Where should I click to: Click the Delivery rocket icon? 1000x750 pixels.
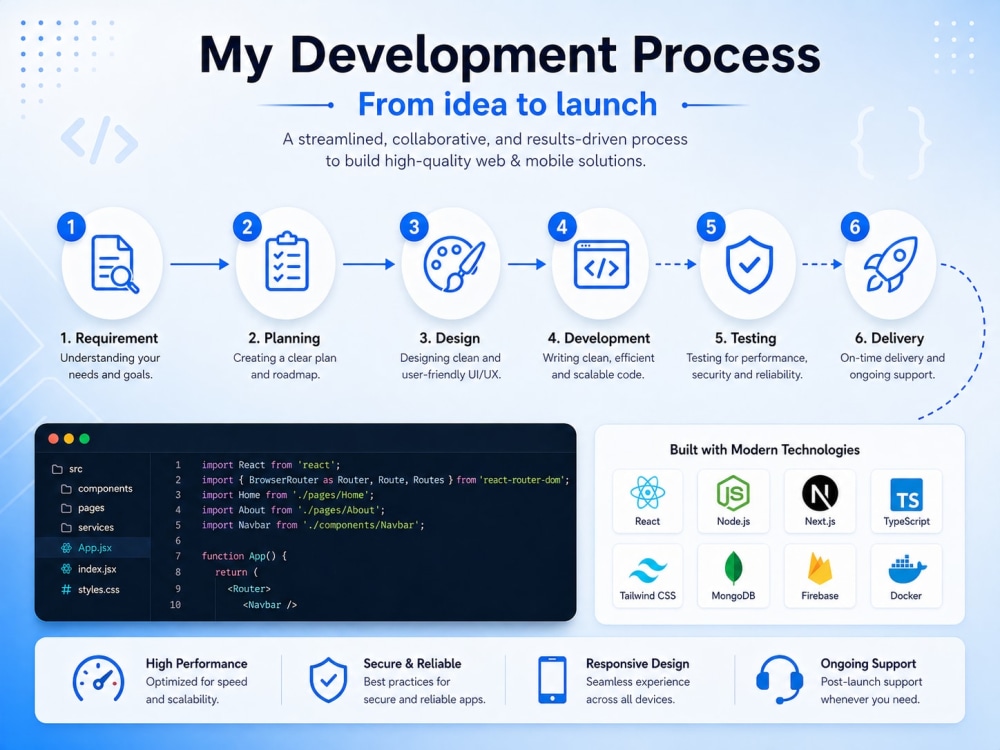(891, 264)
